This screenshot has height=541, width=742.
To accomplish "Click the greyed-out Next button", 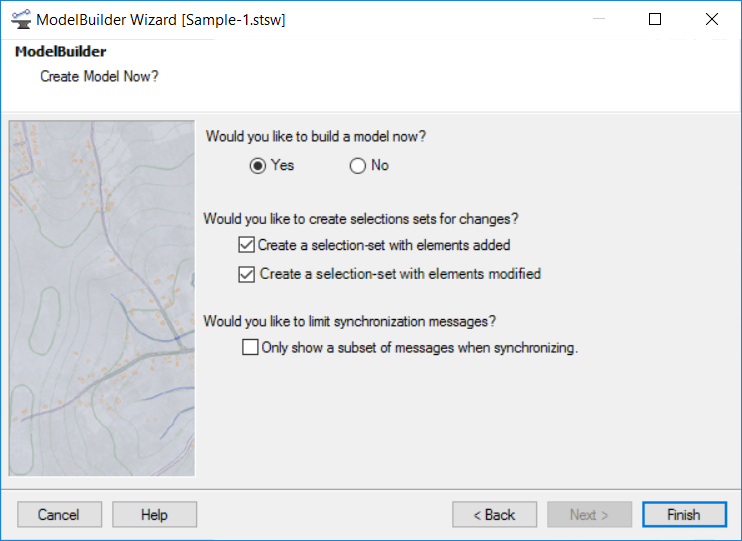I will click(x=589, y=514).
